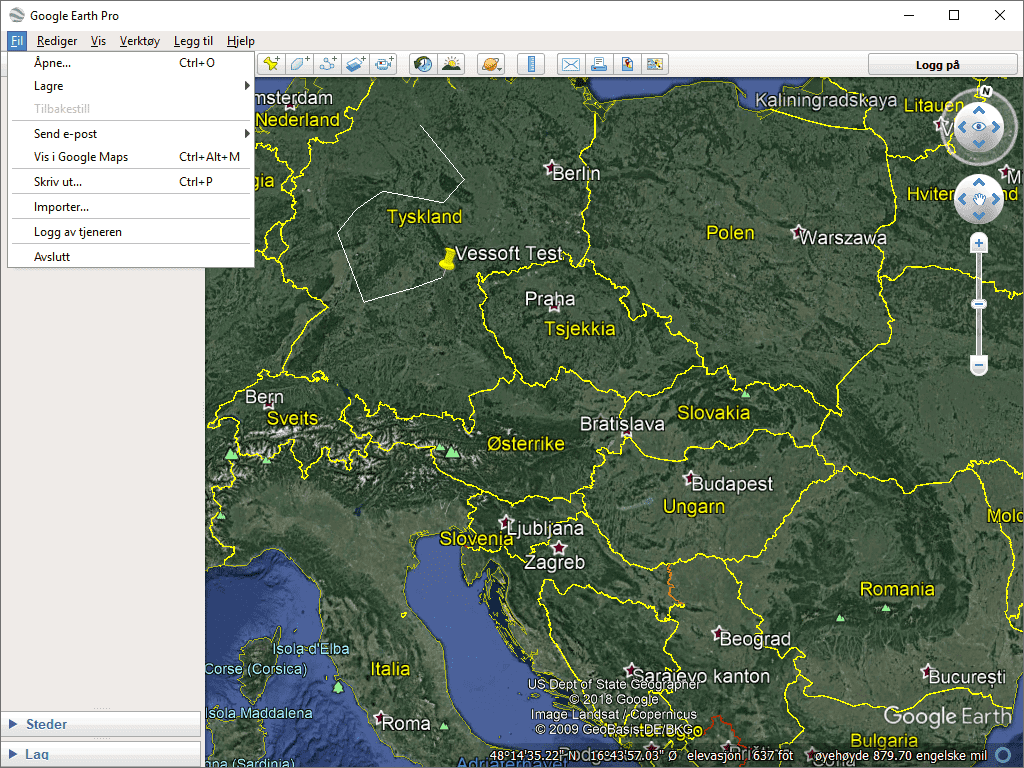Click the Roma city label
The width and height of the screenshot is (1024, 768).
[x=406, y=724]
